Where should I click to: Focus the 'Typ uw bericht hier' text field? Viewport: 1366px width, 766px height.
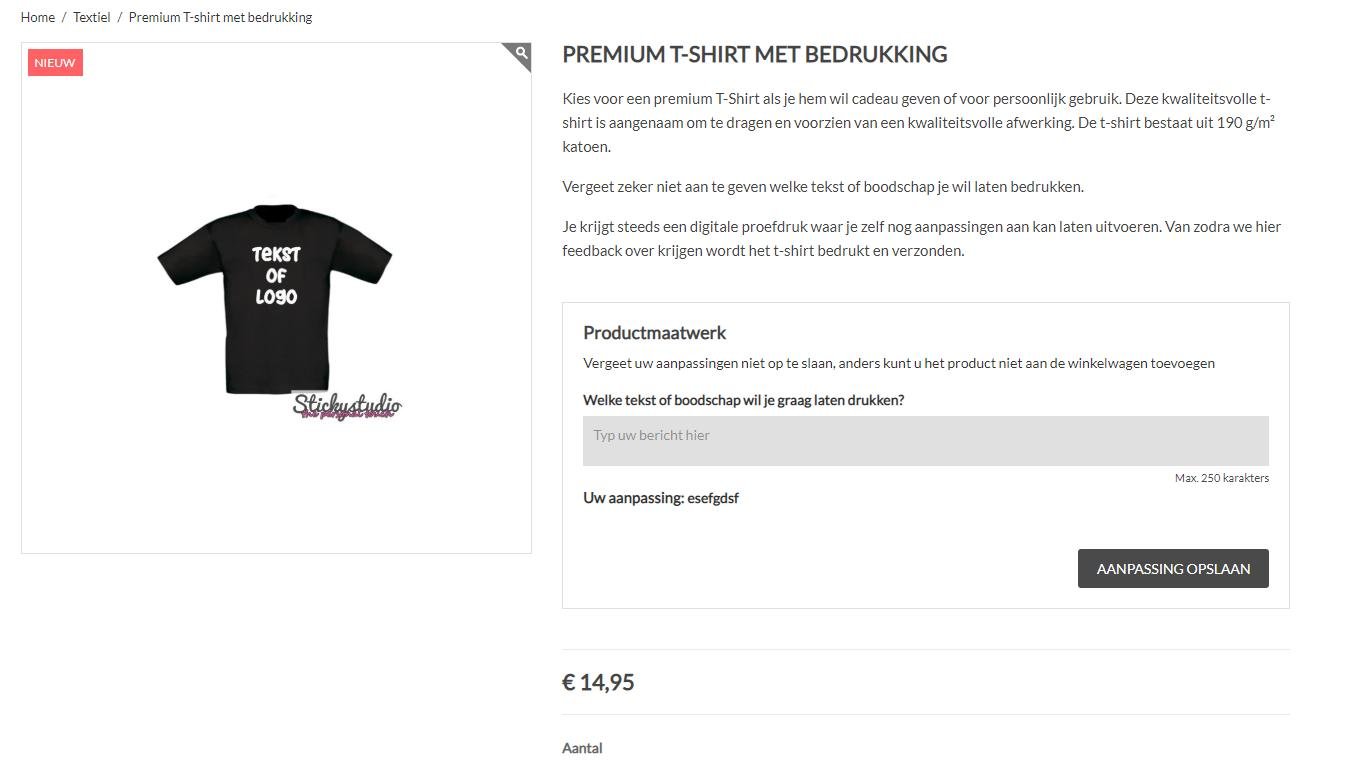(925, 441)
